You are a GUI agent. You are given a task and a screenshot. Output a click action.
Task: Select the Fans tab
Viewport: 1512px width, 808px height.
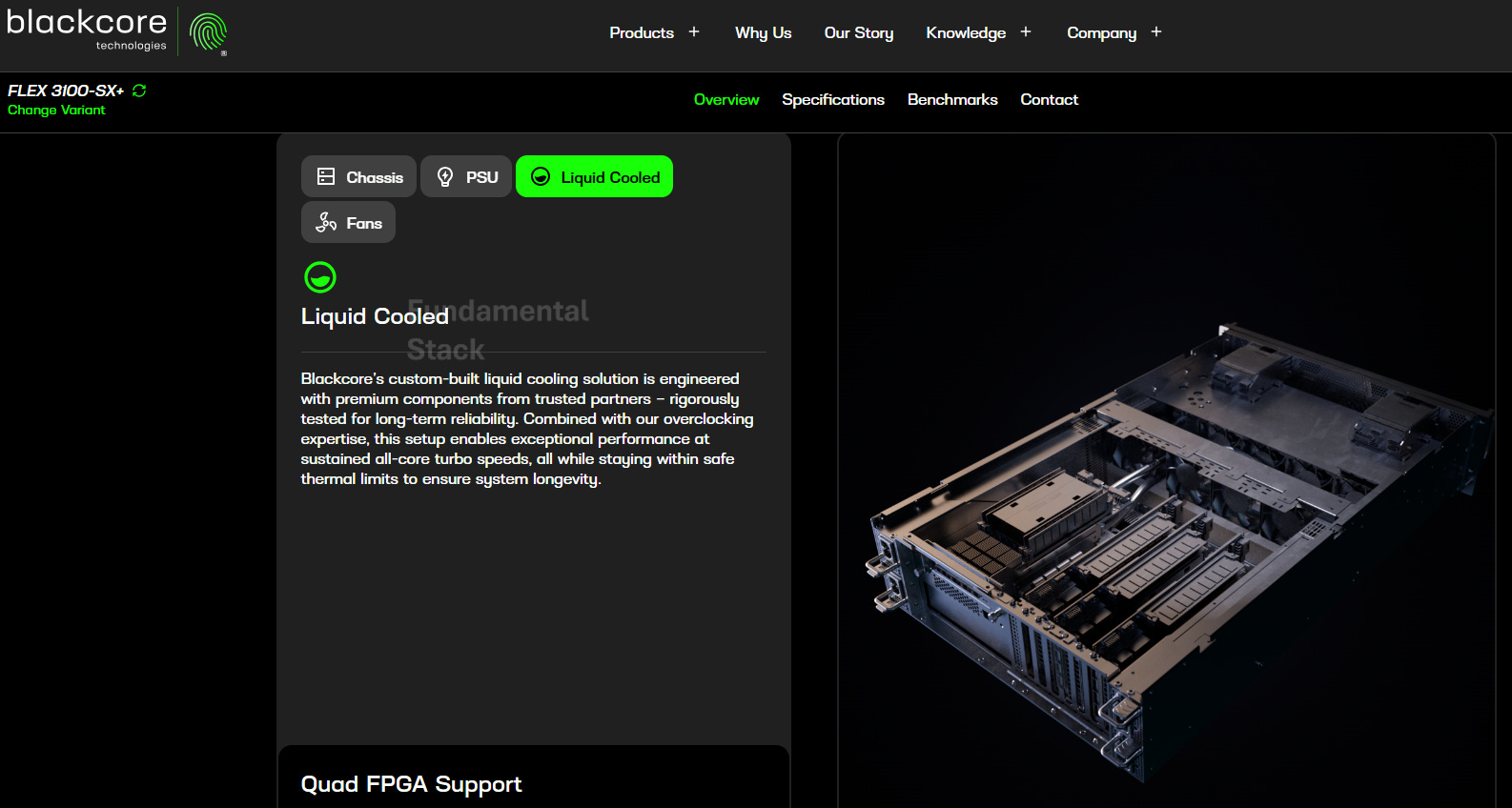coord(348,222)
